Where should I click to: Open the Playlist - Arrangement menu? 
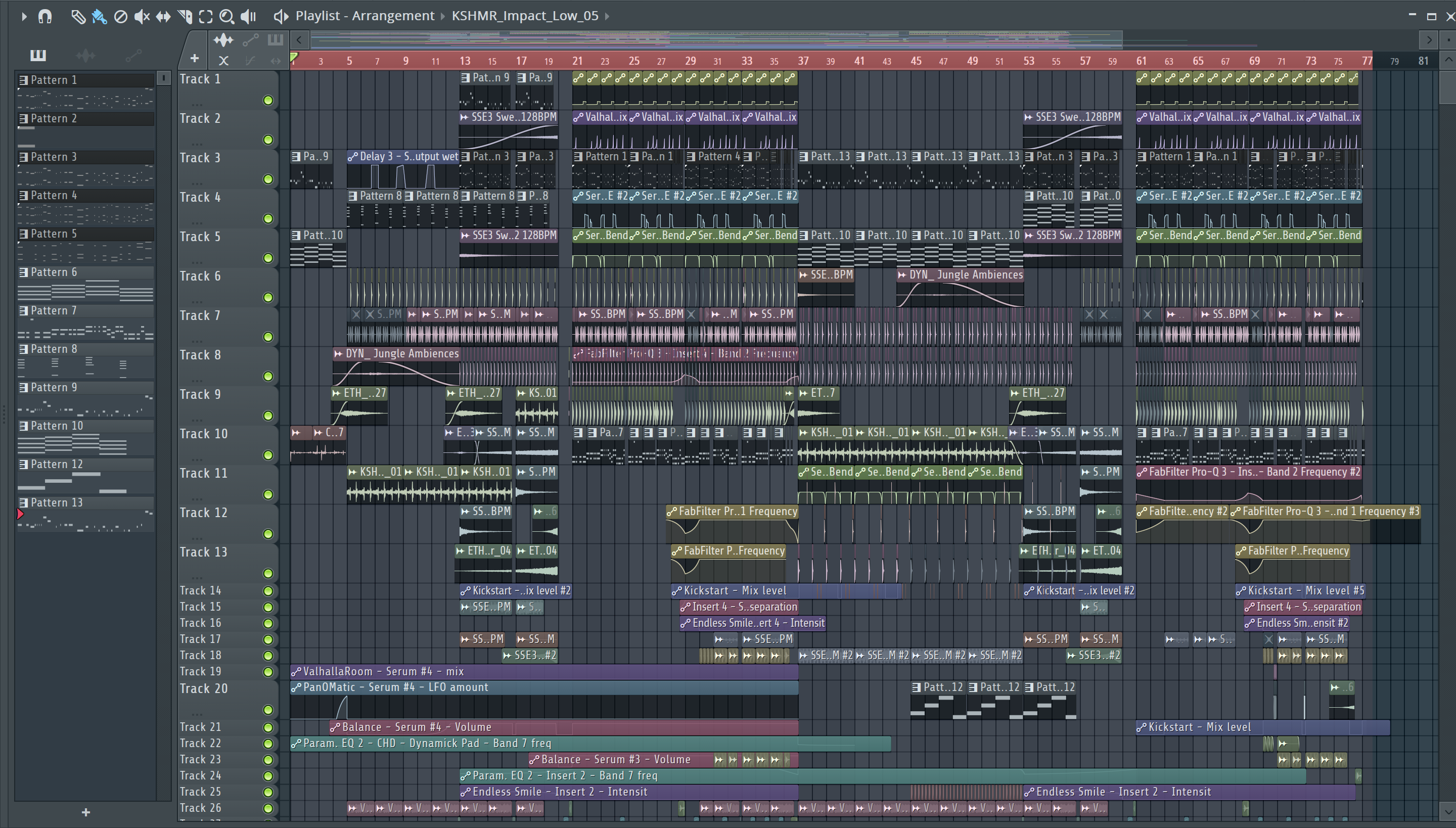pos(365,16)
